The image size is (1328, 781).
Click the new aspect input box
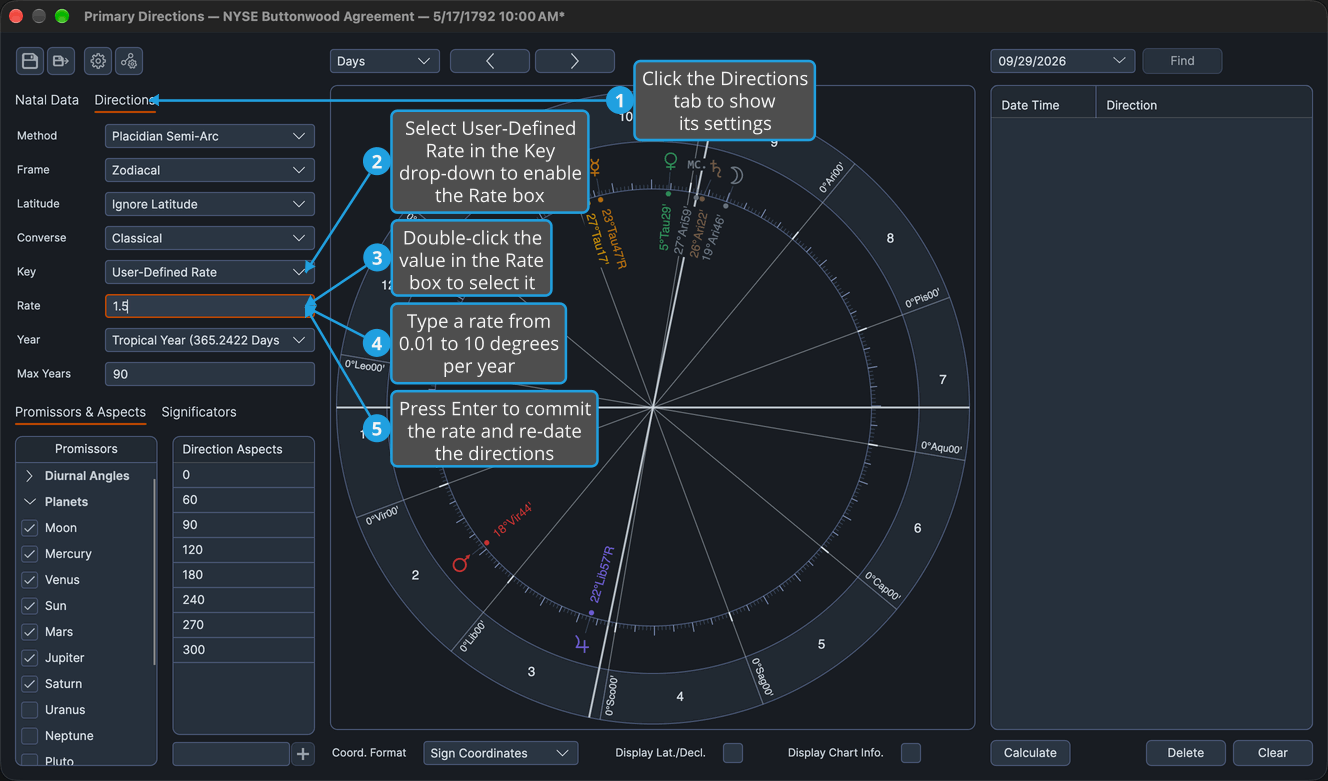tap(231, 754)
